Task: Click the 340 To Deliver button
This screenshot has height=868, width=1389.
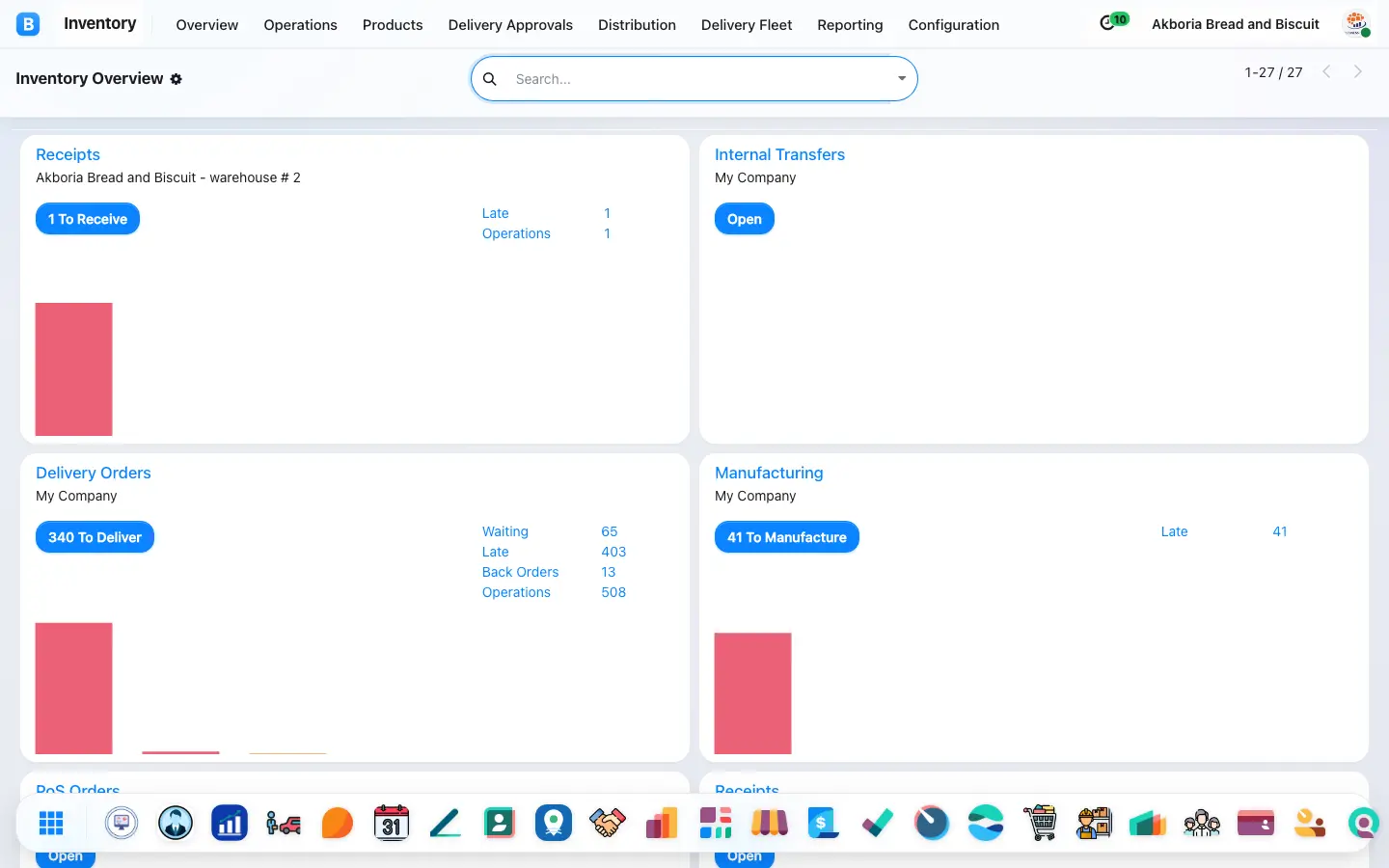Action: tap(95, 537)
